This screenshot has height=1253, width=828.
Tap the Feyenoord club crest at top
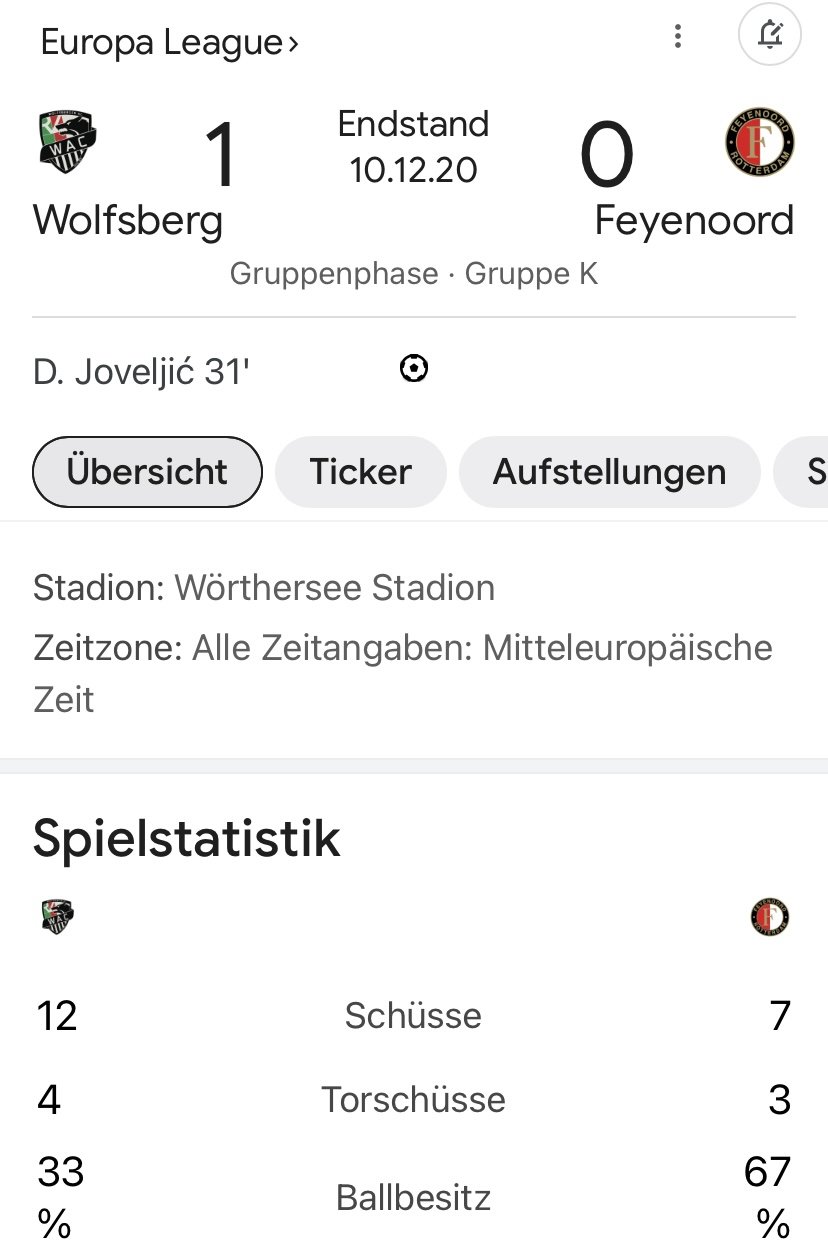(759, 141)
